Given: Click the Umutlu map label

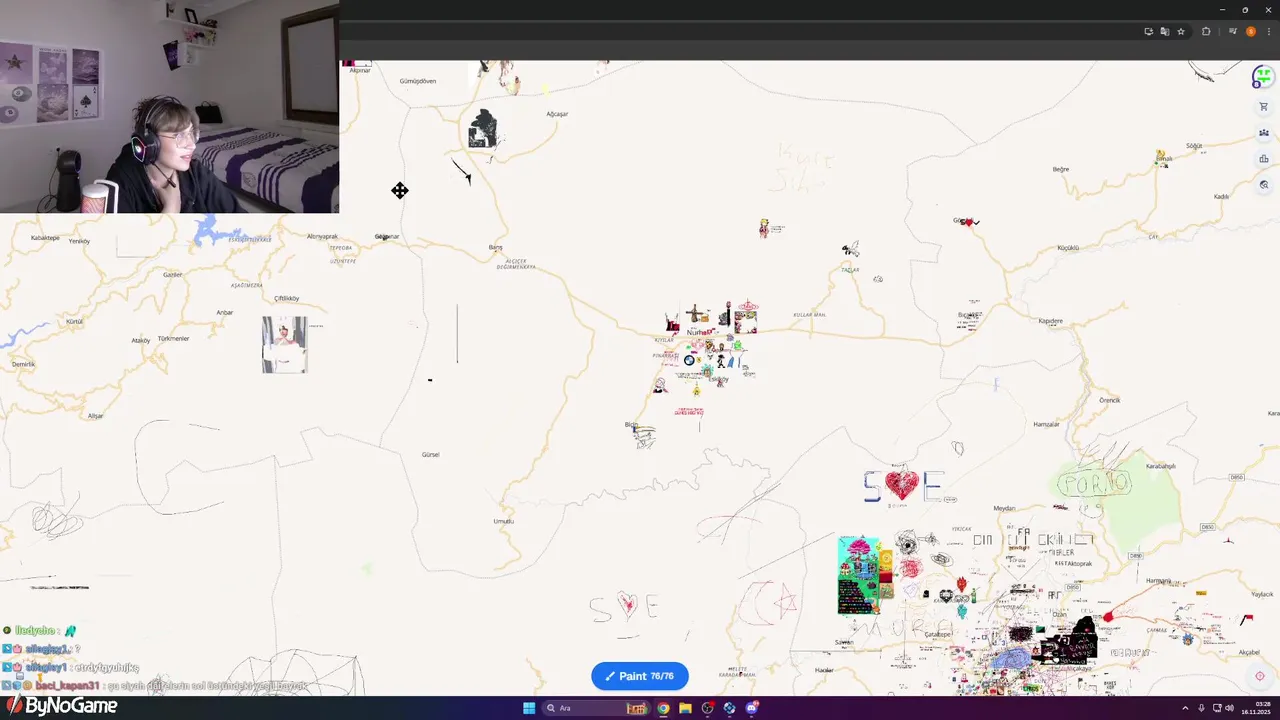Looking at the screenshot, I should pos(503,521).
